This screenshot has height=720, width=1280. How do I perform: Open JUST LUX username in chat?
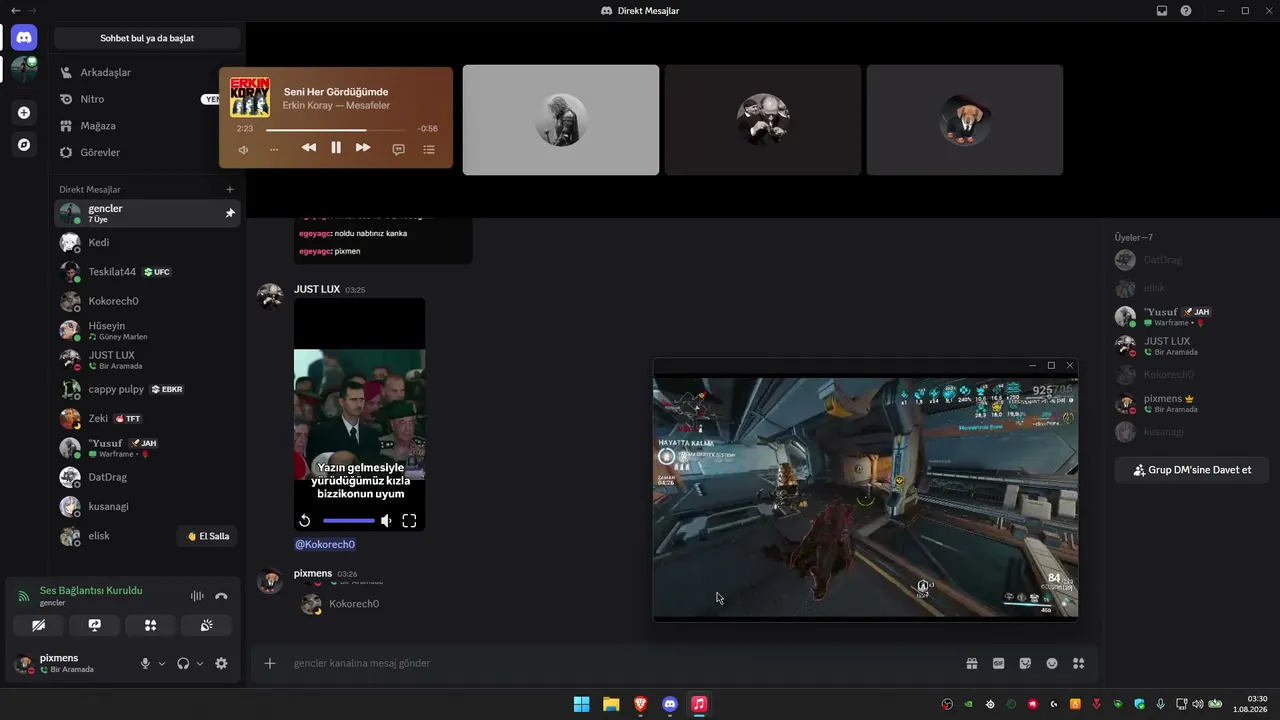click(x=317, y=289)
